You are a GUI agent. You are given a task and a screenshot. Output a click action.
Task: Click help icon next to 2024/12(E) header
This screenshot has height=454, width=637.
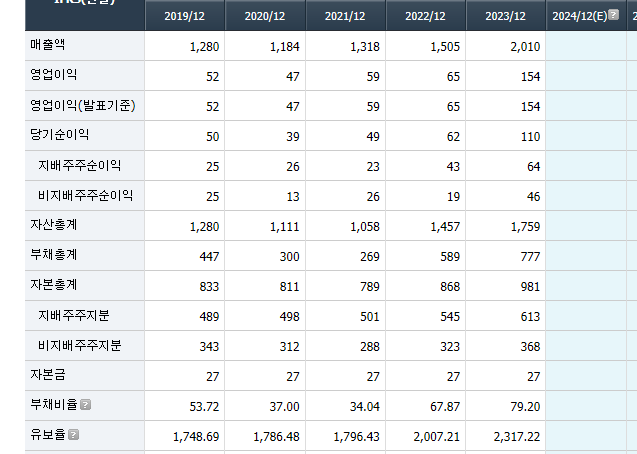tap(613, 15)
